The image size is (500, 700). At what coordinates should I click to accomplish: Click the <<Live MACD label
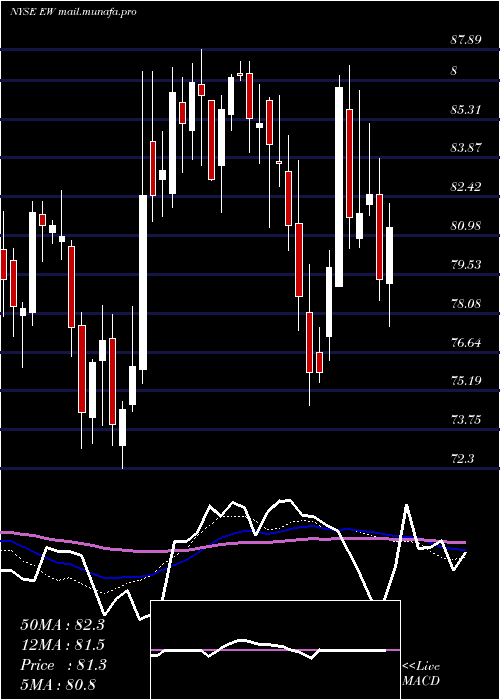click(x=421, y=674)
